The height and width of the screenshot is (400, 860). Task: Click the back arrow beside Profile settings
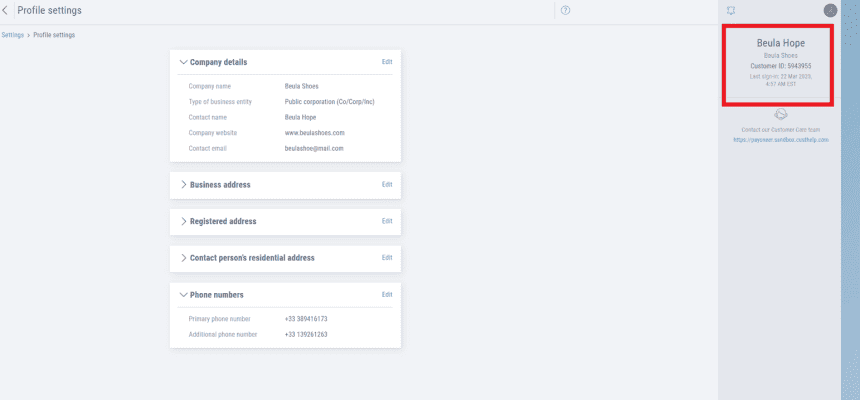point(7,10)
